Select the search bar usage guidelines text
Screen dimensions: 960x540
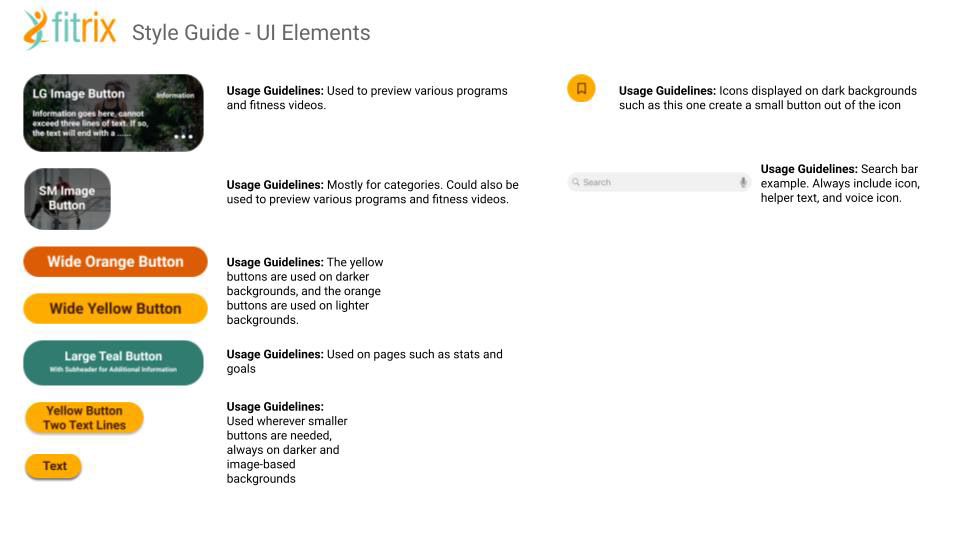[x=839, y=183]
